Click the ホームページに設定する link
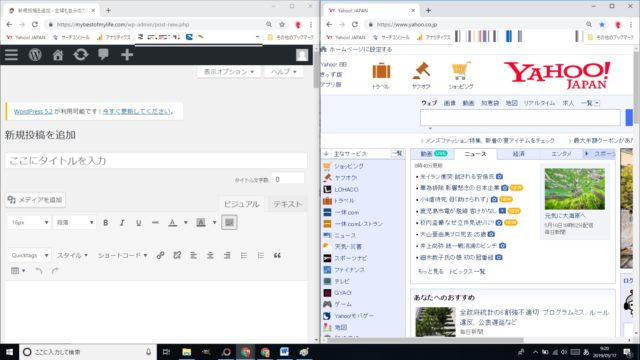This screenshot has height=360, width=640. [361, 49]
